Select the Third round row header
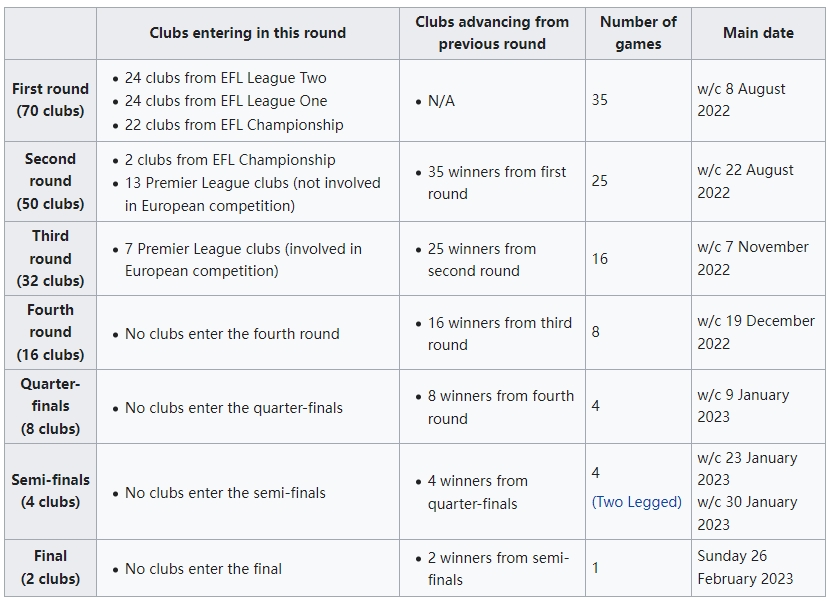The height and width of the screenshot is (601, 828). point(51,258)
